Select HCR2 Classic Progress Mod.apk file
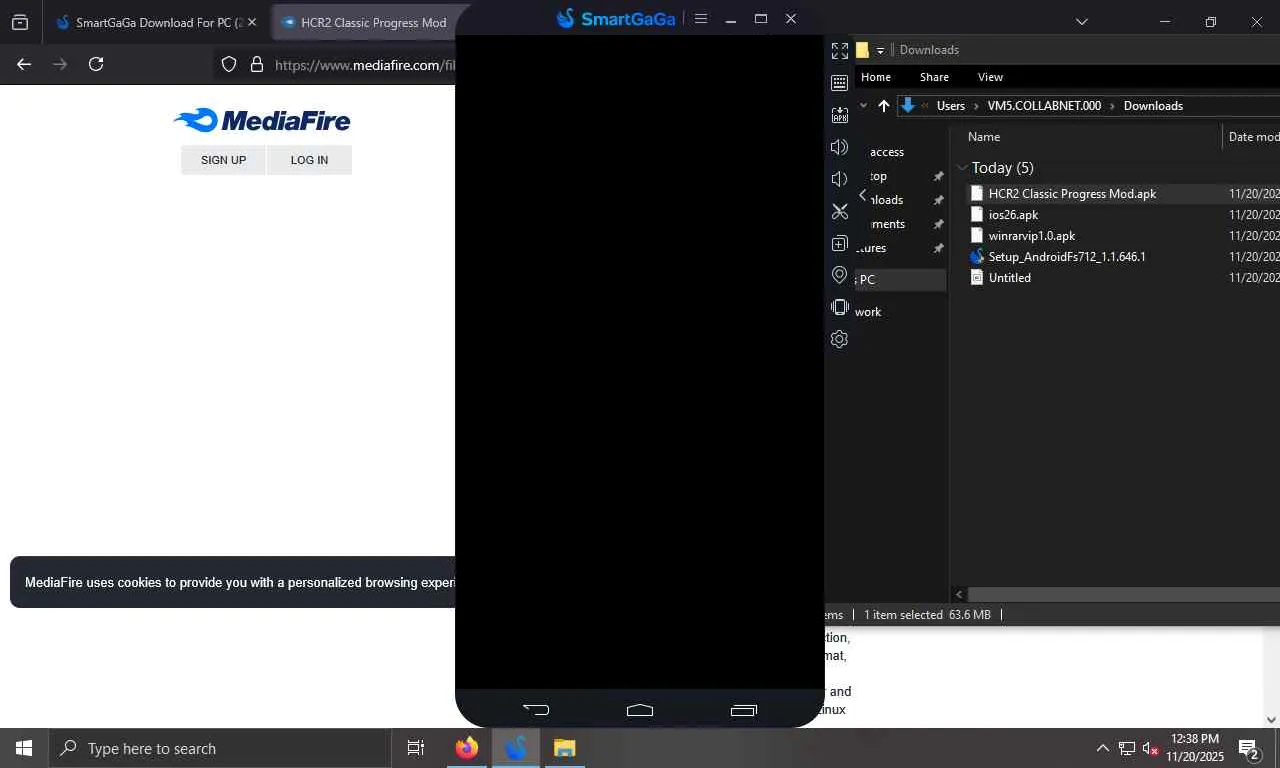This screenshot has width=1280, height=768. tap(1072, 194)
